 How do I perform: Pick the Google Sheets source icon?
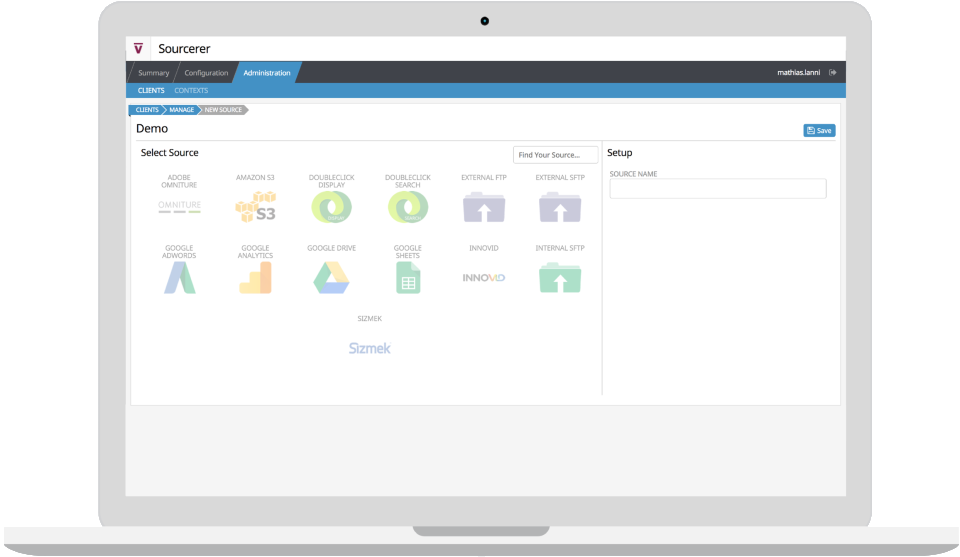point(408,278)
